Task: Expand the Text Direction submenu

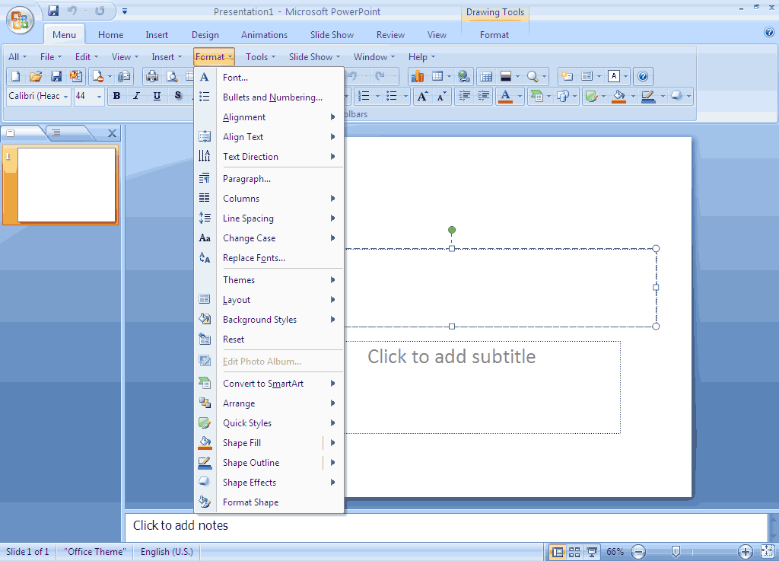Action: click(280, 157)
